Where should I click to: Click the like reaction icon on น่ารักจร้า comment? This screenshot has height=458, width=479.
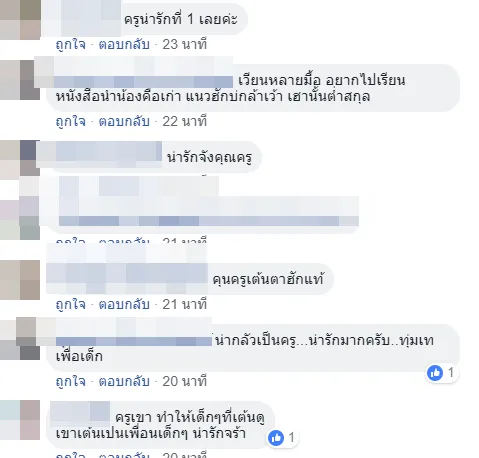[276, 438]
